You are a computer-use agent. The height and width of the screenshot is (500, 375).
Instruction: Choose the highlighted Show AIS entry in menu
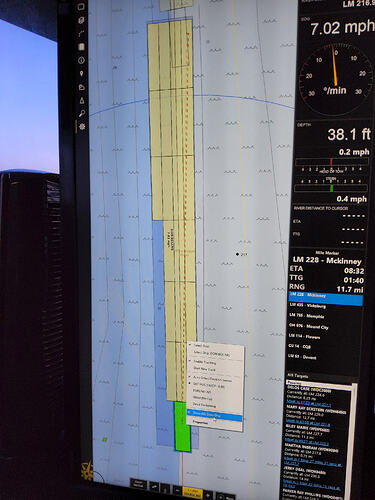coord(214,415)
